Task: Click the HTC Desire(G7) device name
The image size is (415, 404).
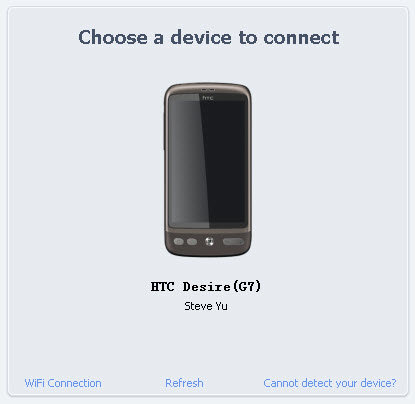Action: (206, 286)
